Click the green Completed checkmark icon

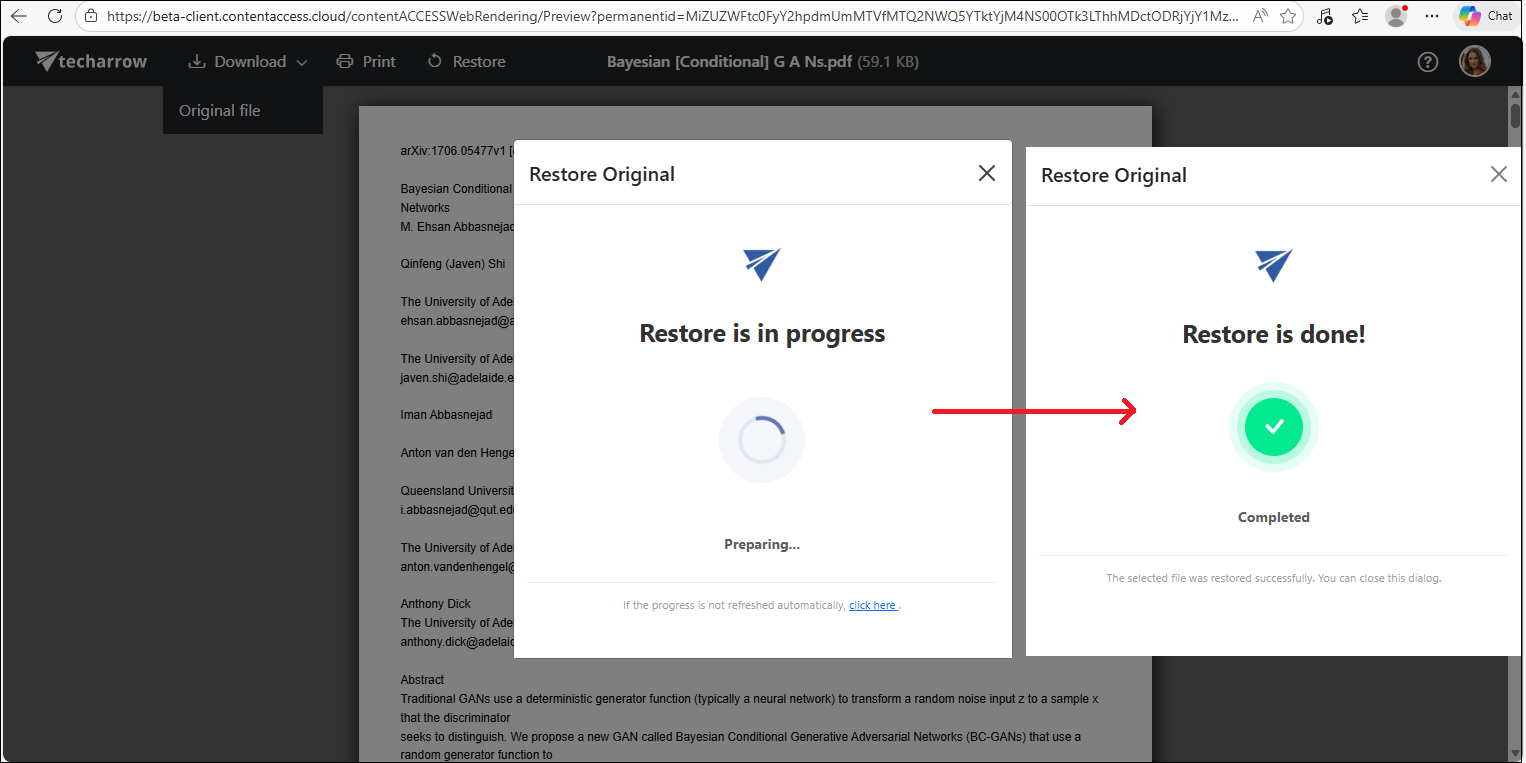click(x=1274, y=427)
